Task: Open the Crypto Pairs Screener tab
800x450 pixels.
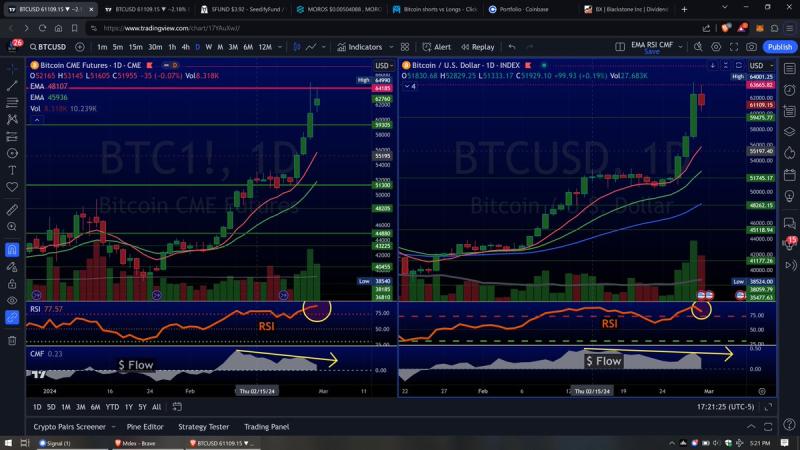Action: click(69, 427)
